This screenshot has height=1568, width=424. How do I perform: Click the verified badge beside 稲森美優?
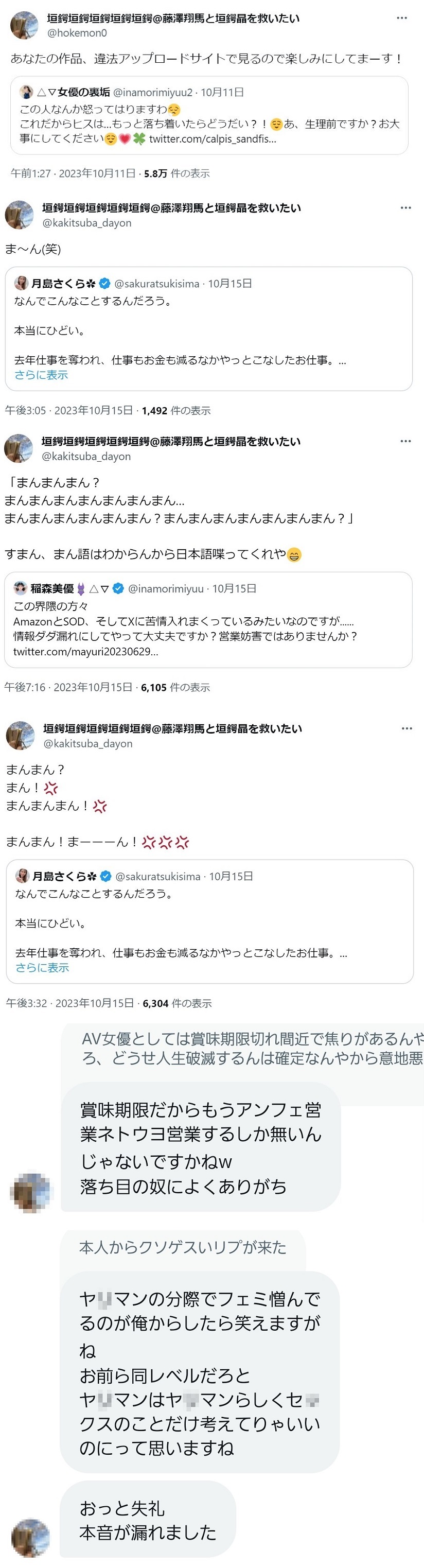(119, 588)
